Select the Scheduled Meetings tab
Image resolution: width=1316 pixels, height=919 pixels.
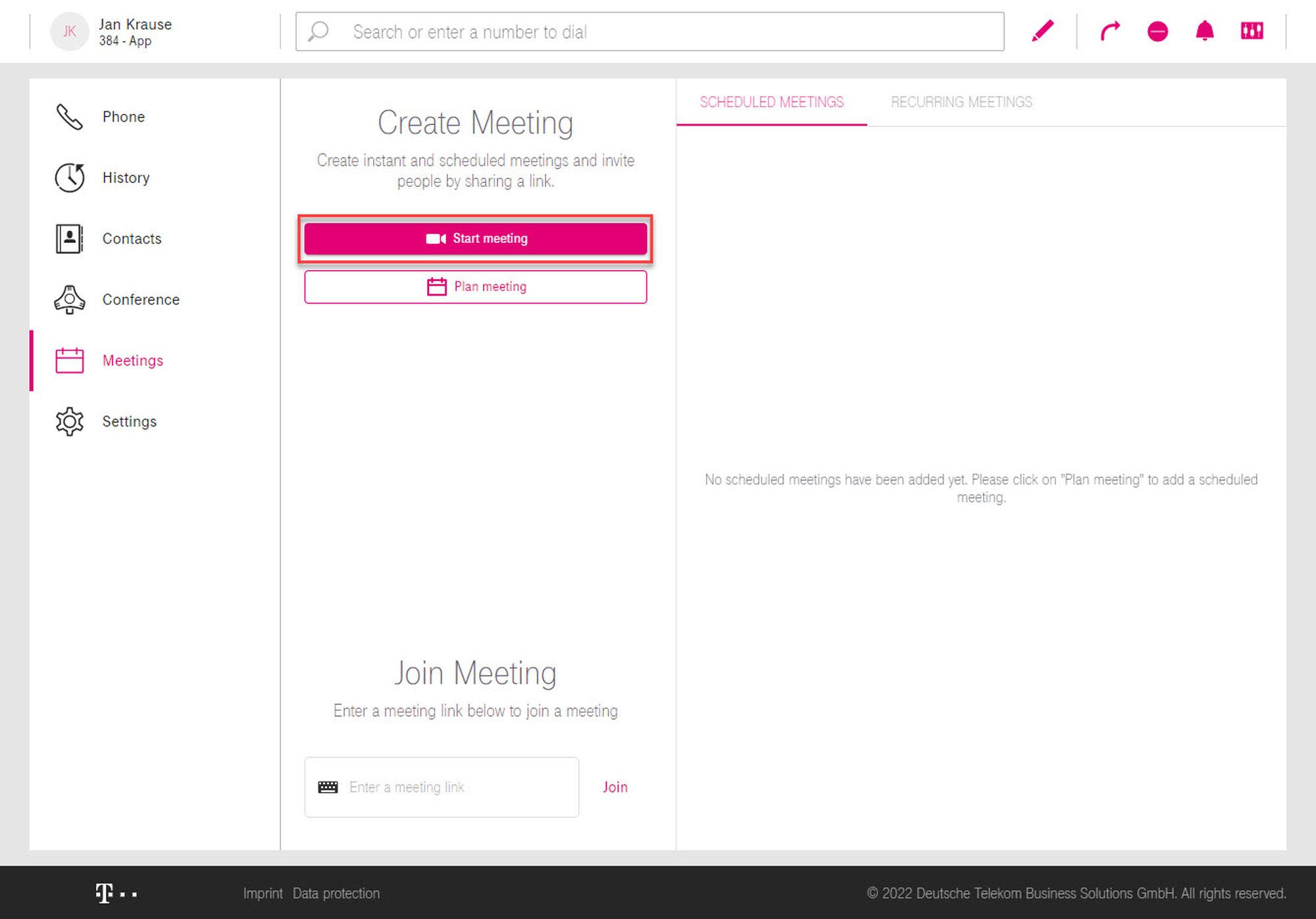(x=771, y=102)
